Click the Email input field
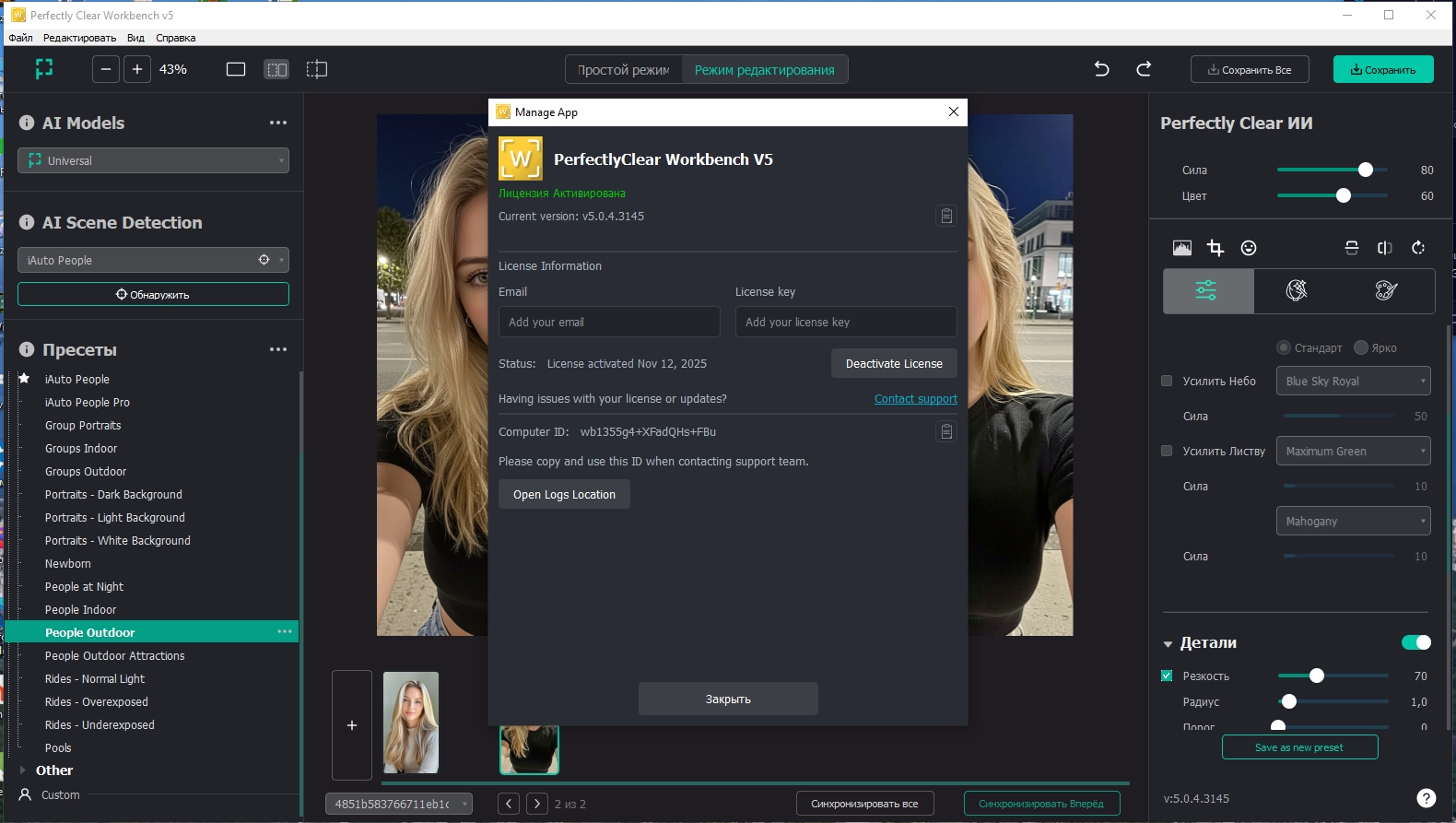Image resolution: width=1456 pixels, height=823 pixels. coord(609,322)
